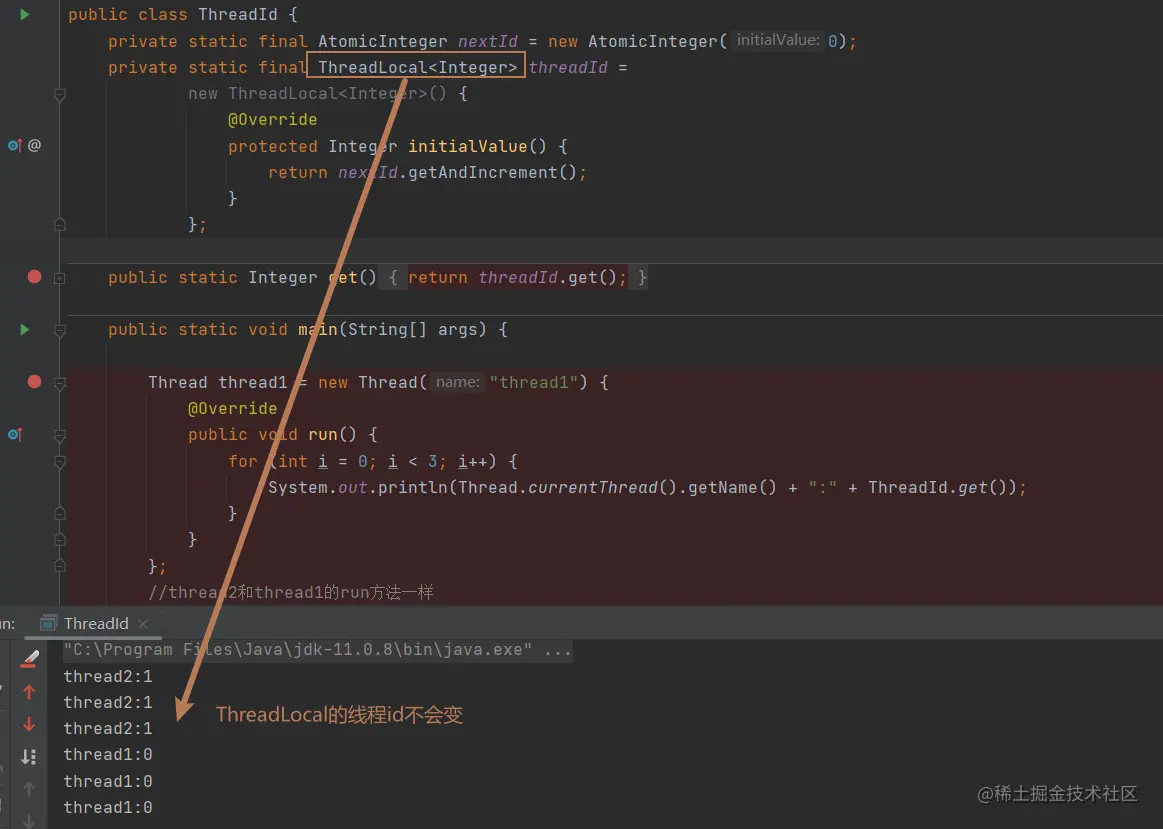Click the red up-arrow stack trace icon
Screen dimensions: 1163x829
[29, 692]
